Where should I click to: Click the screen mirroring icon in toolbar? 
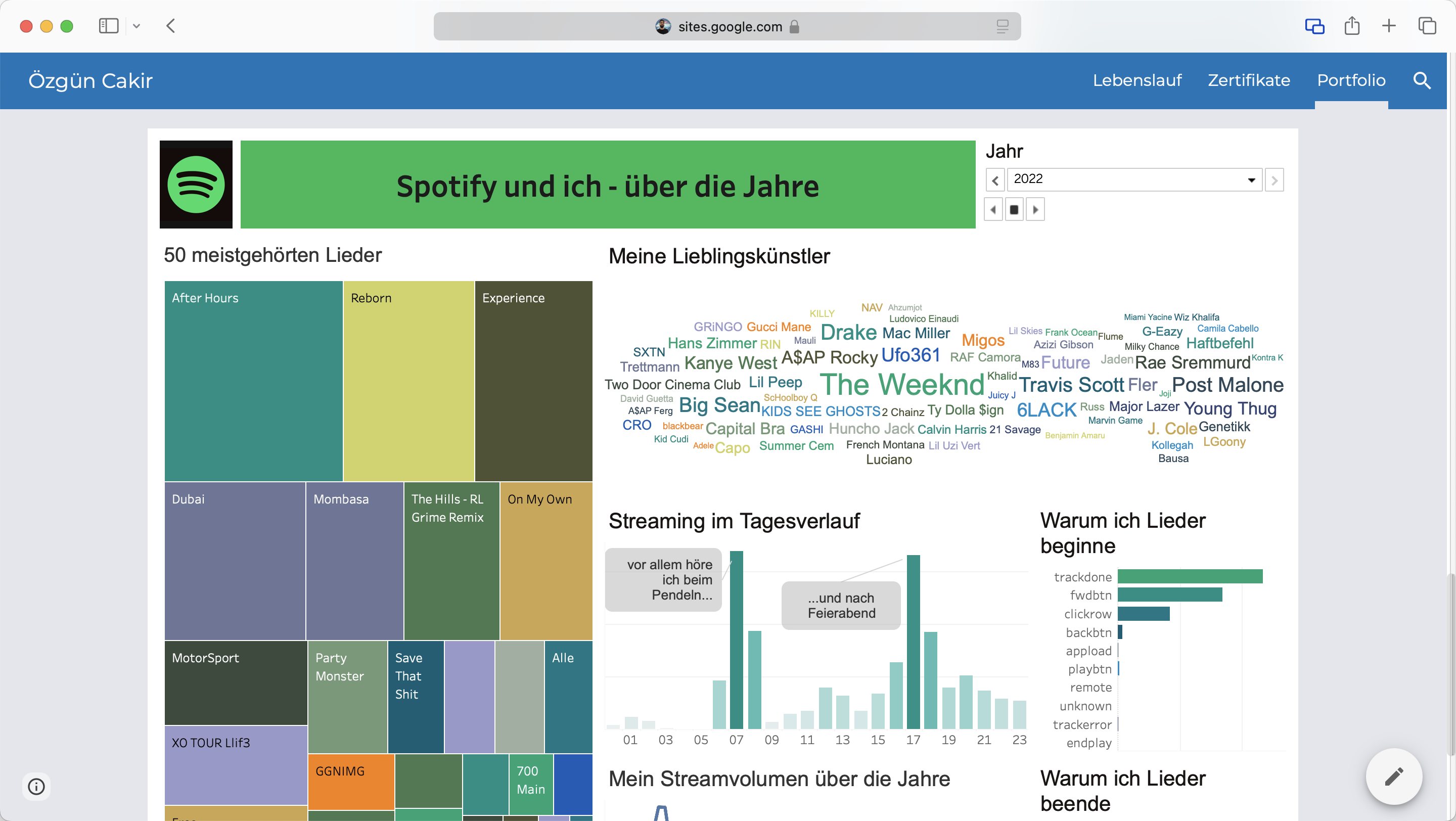click(1314, 26)
